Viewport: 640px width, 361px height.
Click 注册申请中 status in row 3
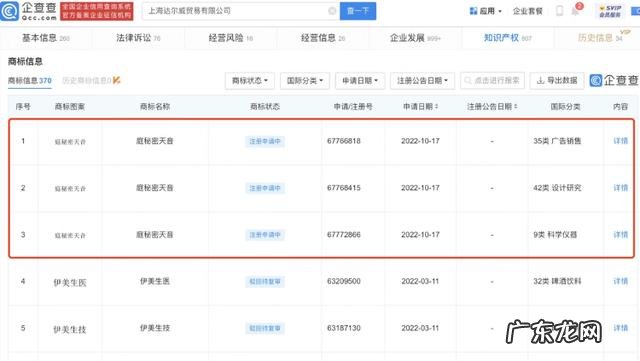265,235
